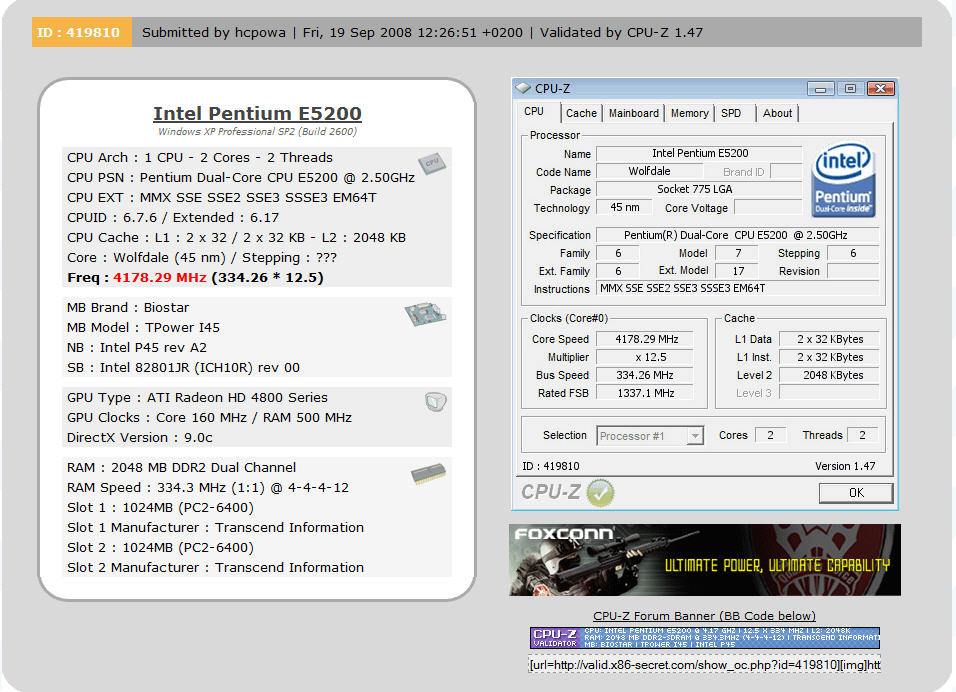Click the Threads count field
Screen dimensions: 956x692
[862, 435]
